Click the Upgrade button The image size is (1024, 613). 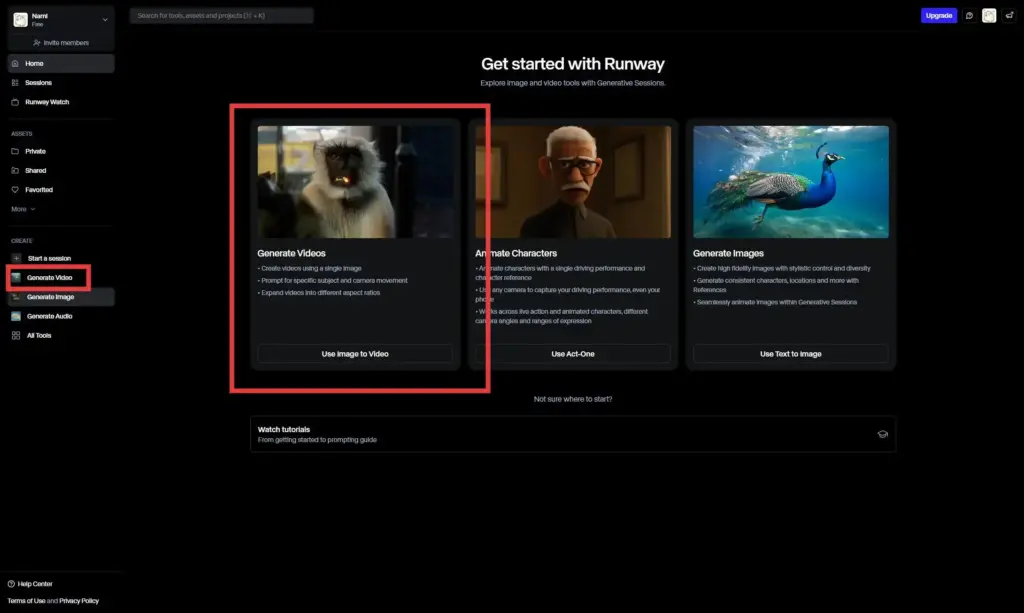(x=938, y=16)
